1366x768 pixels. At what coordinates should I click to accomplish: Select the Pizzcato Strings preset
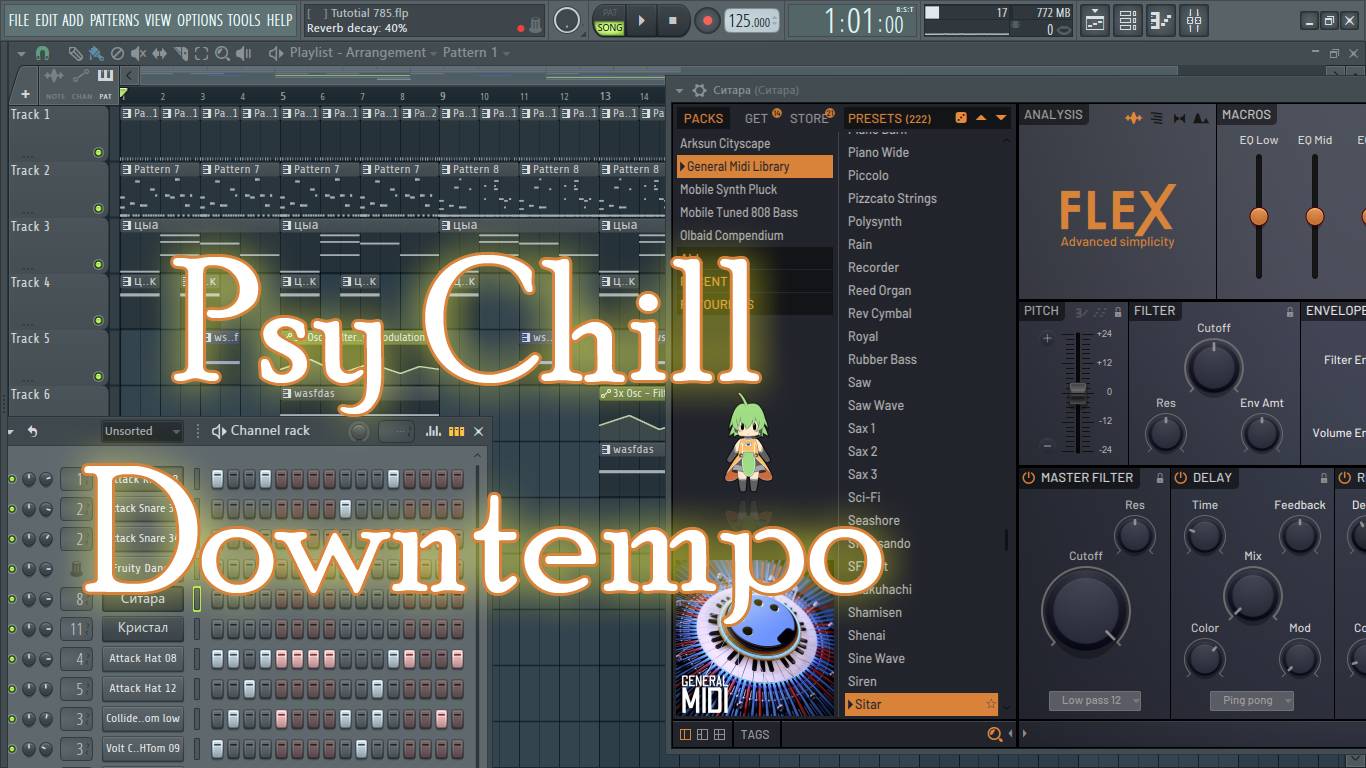click(892, 198)
